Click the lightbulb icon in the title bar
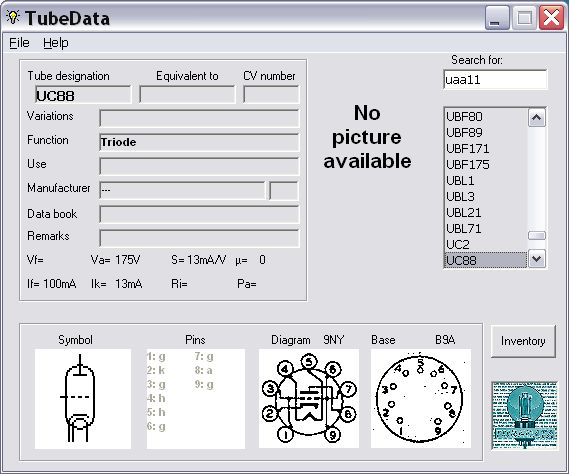The image size is (569, 474). 13,17
